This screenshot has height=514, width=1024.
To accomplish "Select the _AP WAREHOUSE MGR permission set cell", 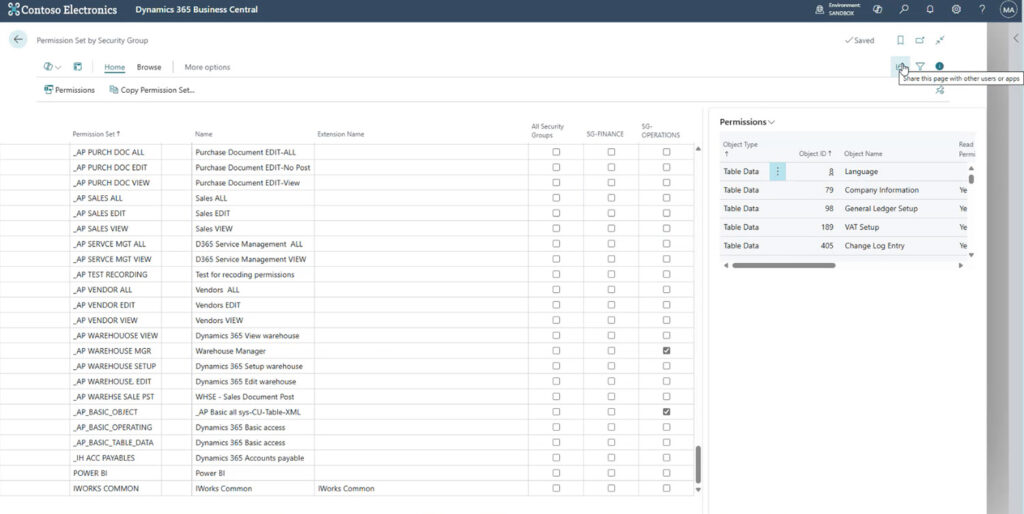I will [115, 351].
